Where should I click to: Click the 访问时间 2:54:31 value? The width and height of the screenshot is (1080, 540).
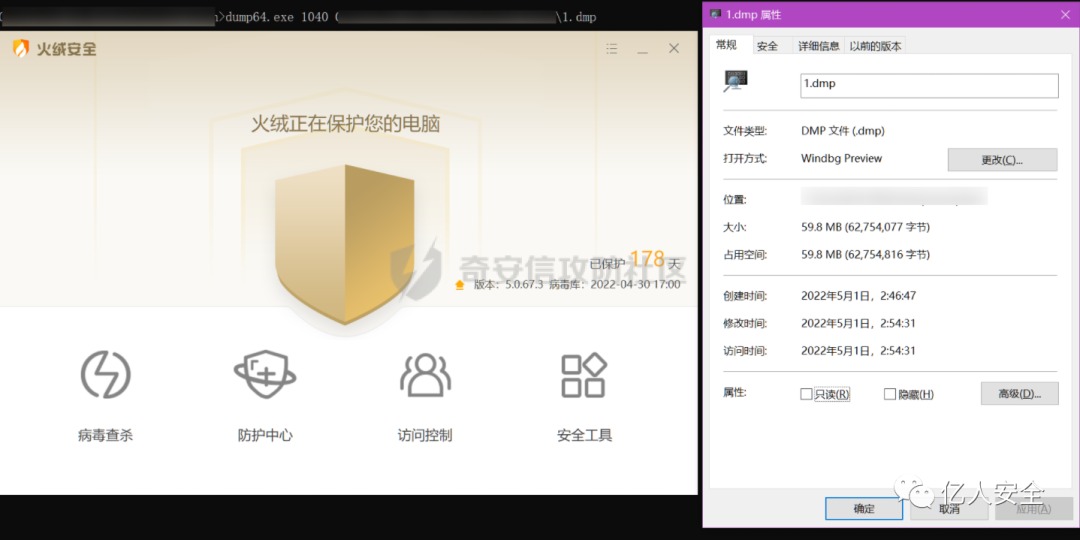pos(858,351)
